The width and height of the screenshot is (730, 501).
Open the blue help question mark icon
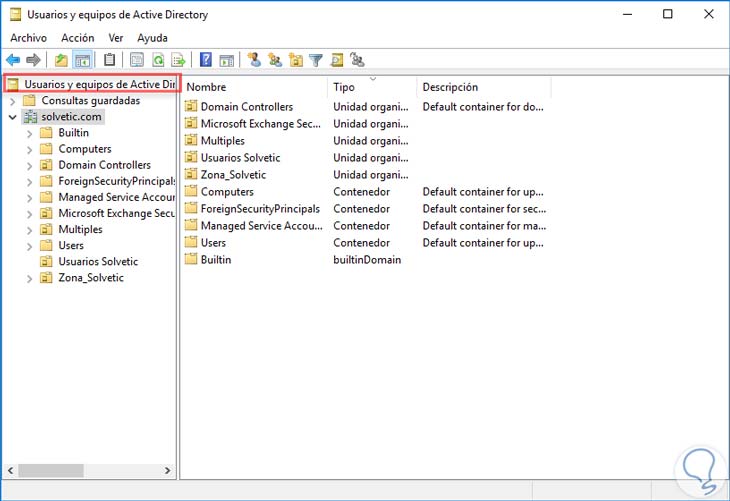pyautogui.click(x=205, y=60)
